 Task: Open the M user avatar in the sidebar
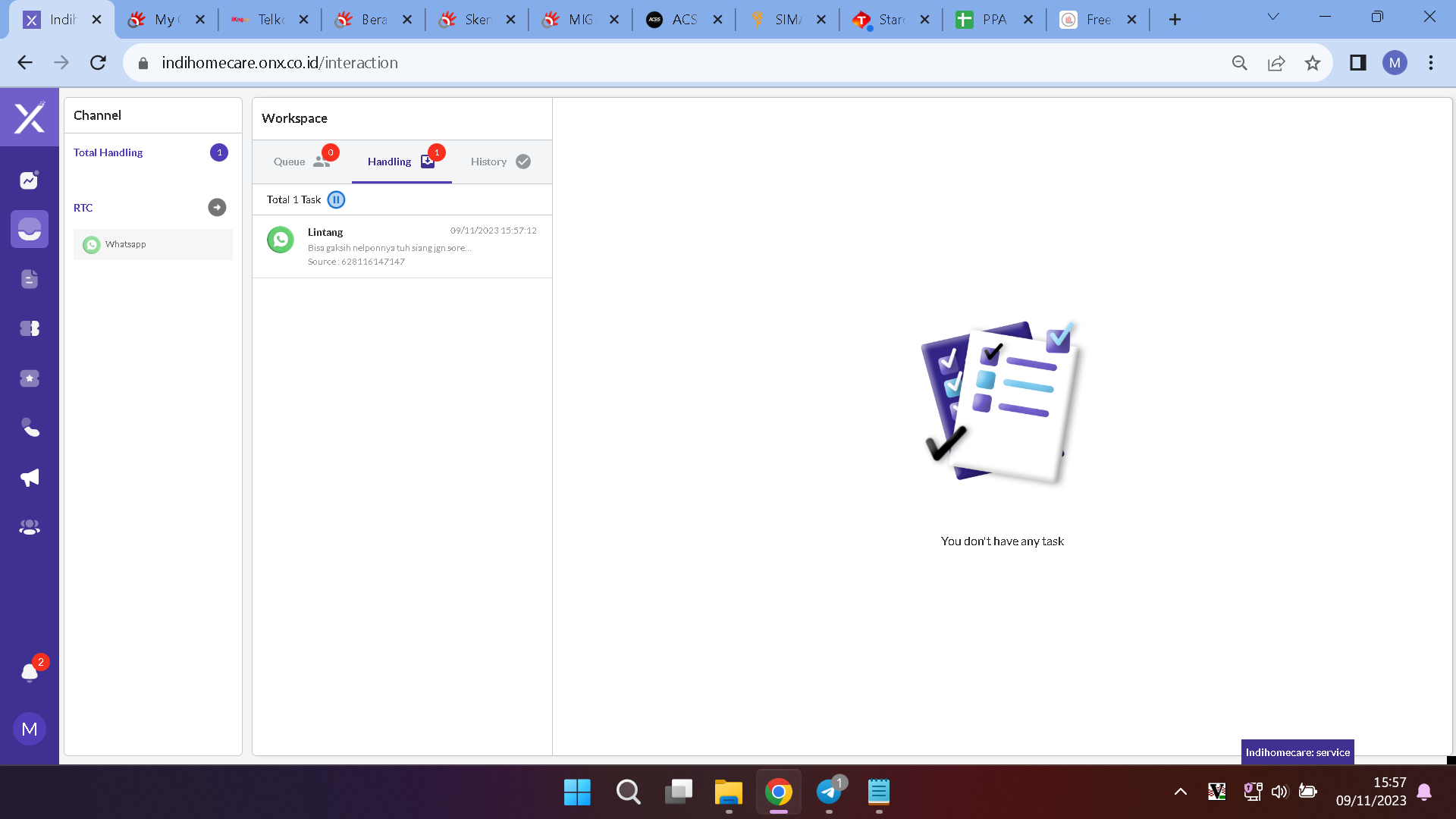[x=30, y=729]
